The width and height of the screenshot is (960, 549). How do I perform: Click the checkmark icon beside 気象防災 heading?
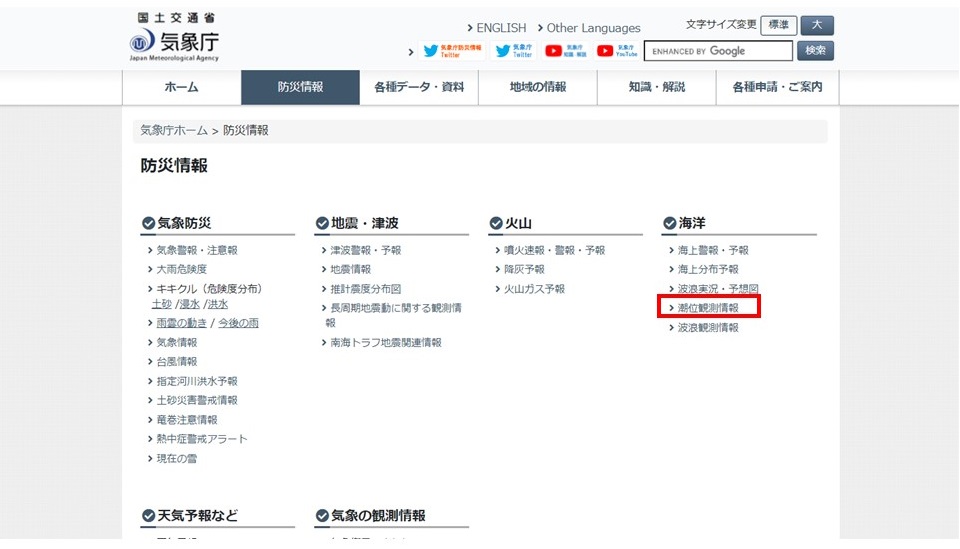pyautogui.click(x=148, y=223)
